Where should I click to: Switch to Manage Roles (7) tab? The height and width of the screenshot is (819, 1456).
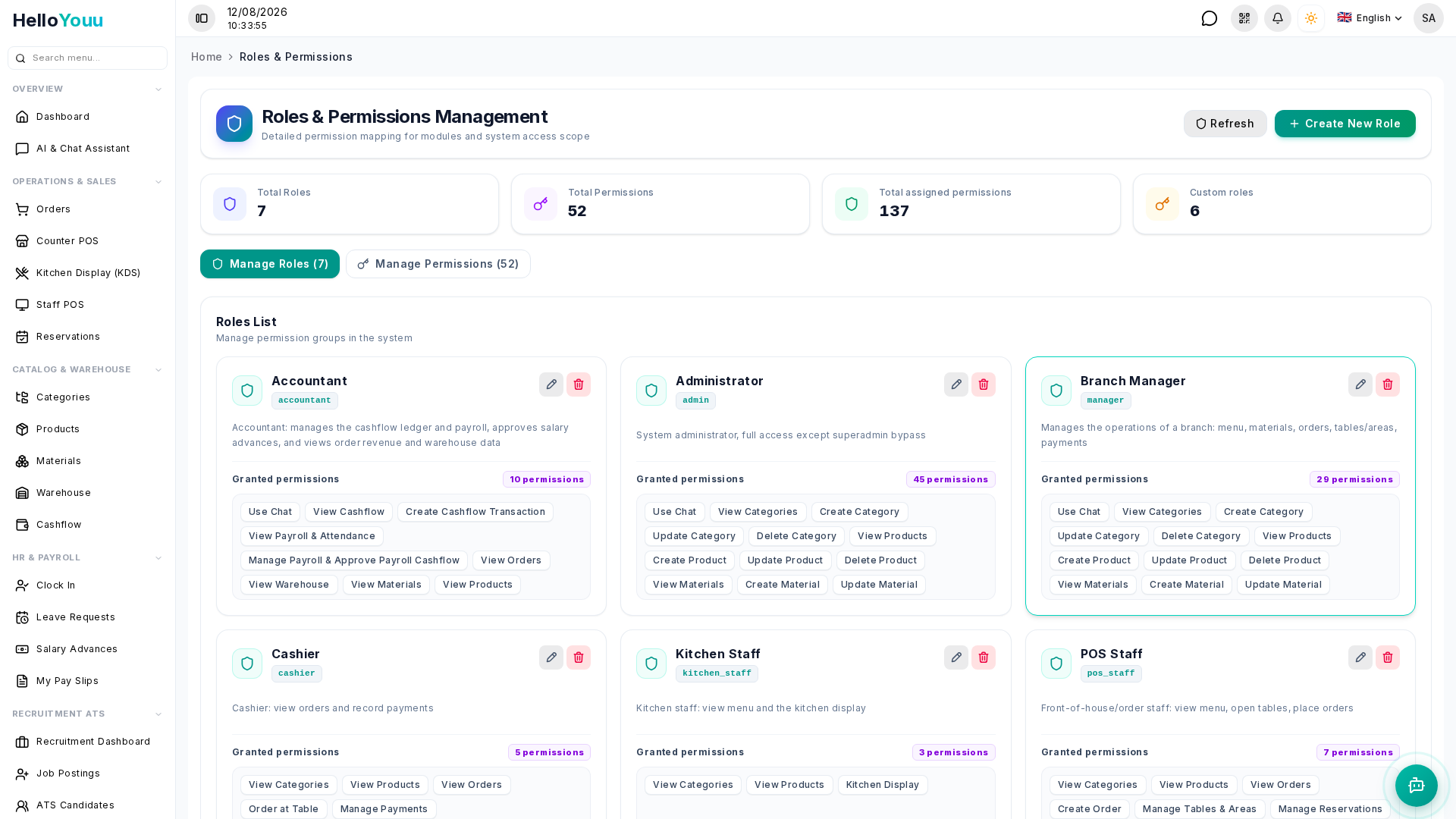click(270, 264)
